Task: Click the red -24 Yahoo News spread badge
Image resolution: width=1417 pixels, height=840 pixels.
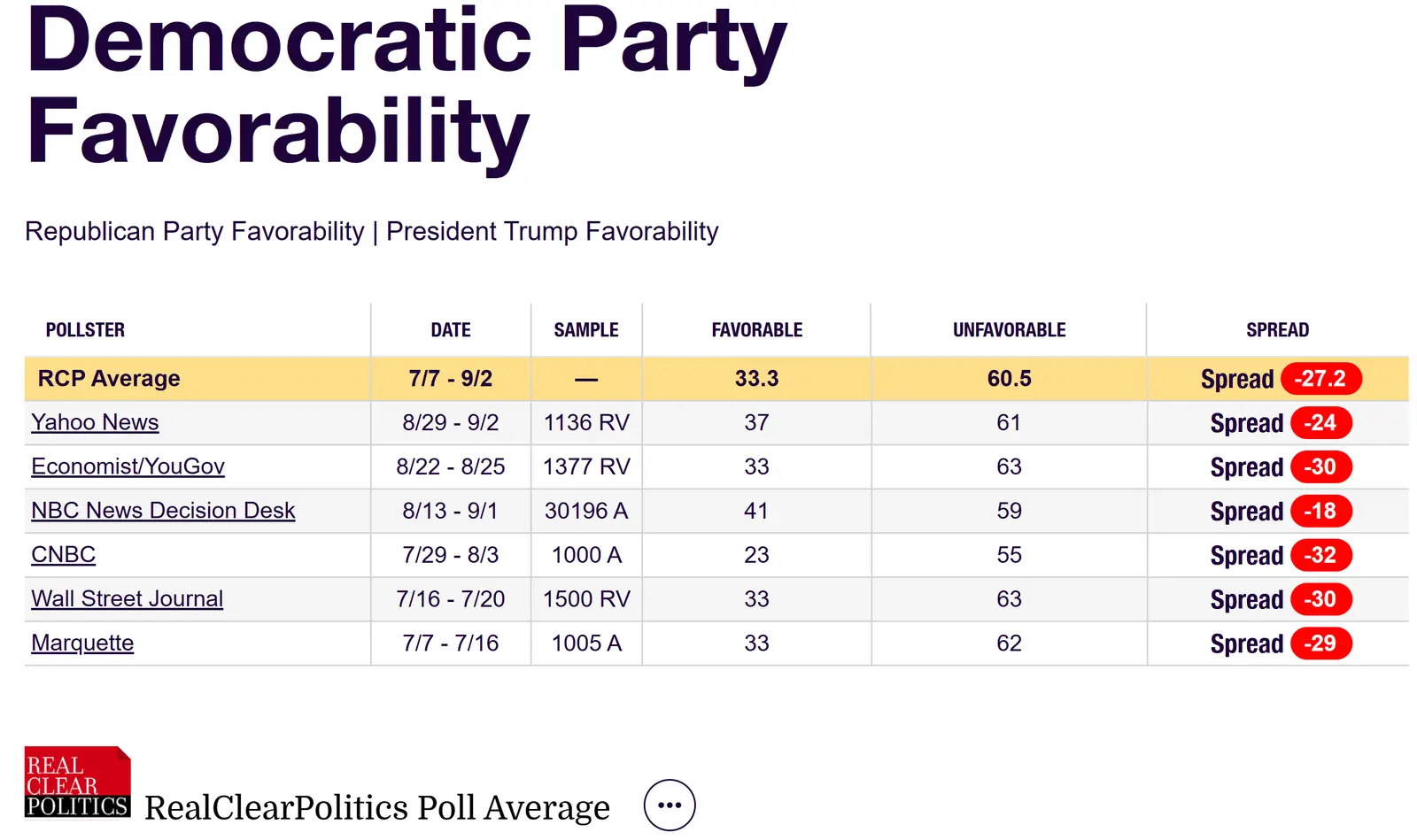Action: tap(1320, 423)
